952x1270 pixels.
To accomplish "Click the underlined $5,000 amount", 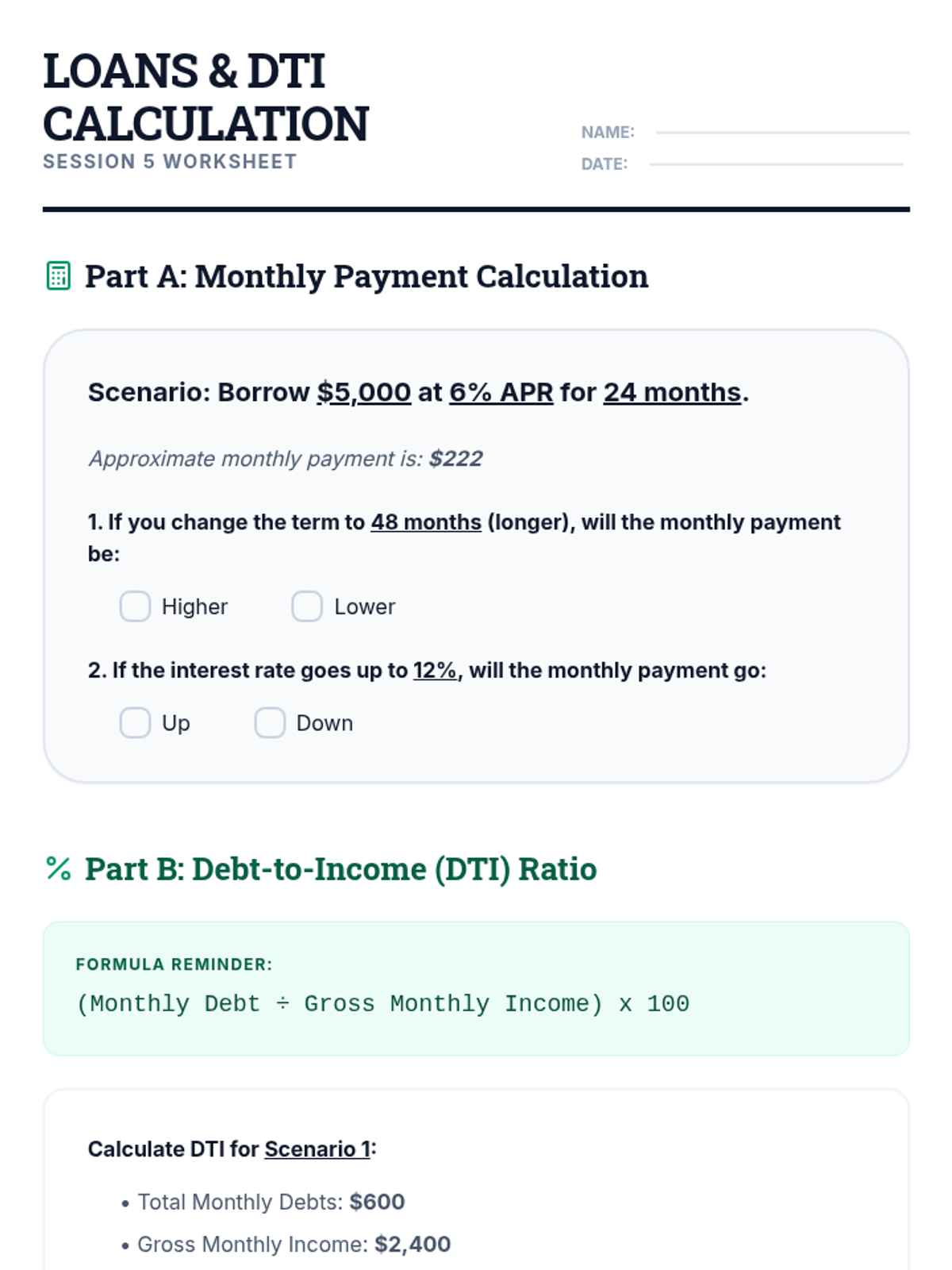I will (364, 392).
